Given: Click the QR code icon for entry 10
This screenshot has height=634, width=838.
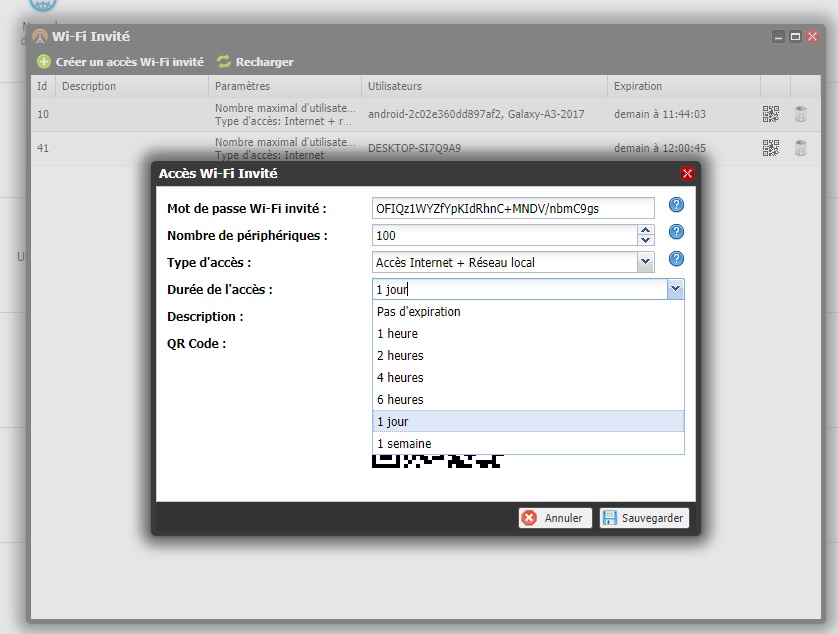Looking at the screenshot, I should click(770, 114).
